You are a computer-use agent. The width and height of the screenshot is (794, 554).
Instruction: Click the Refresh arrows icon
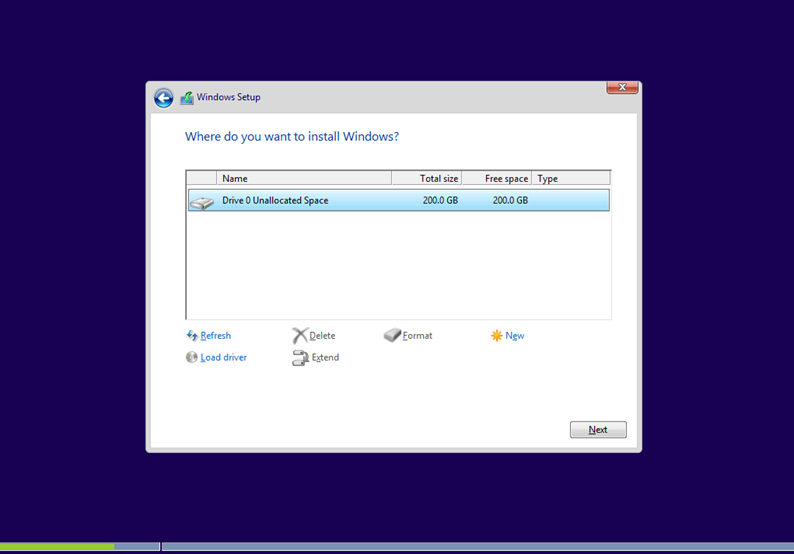(x=192, y=335)
